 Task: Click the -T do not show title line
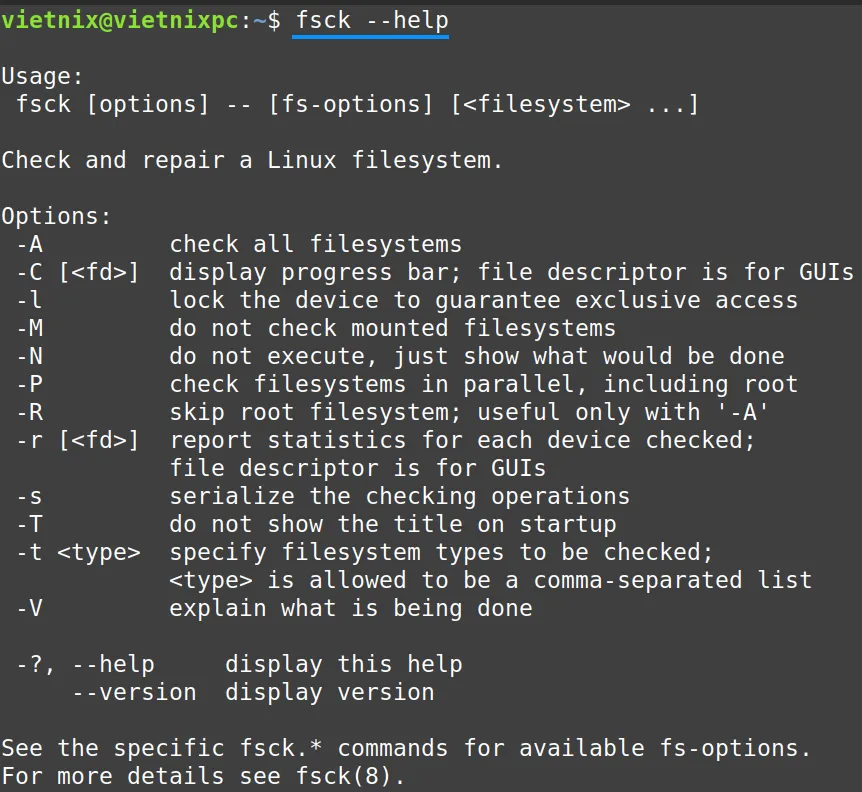316,524
